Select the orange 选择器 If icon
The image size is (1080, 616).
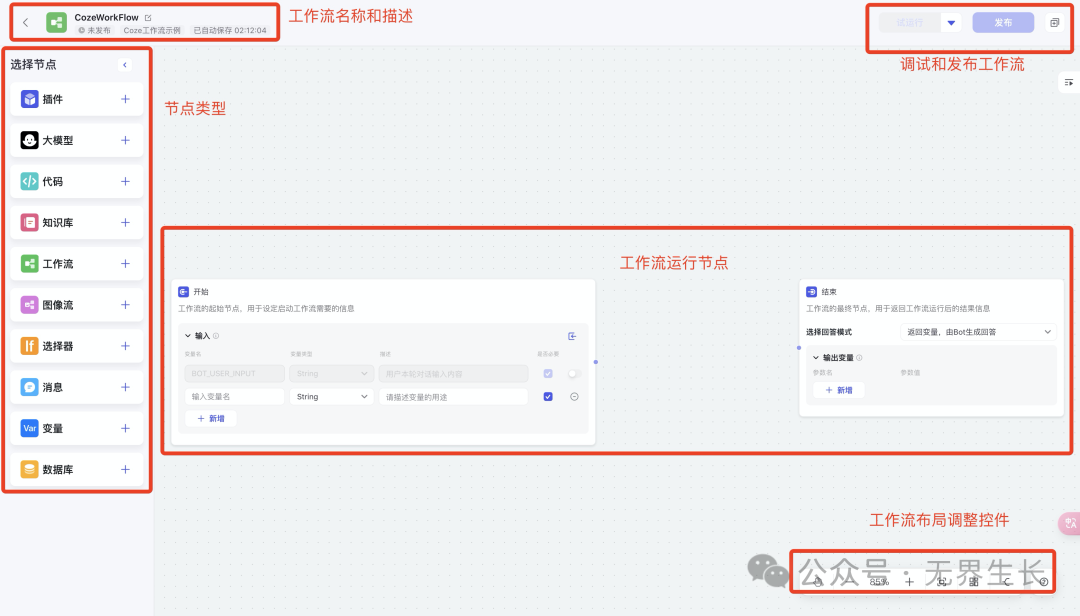click(29, 346)
